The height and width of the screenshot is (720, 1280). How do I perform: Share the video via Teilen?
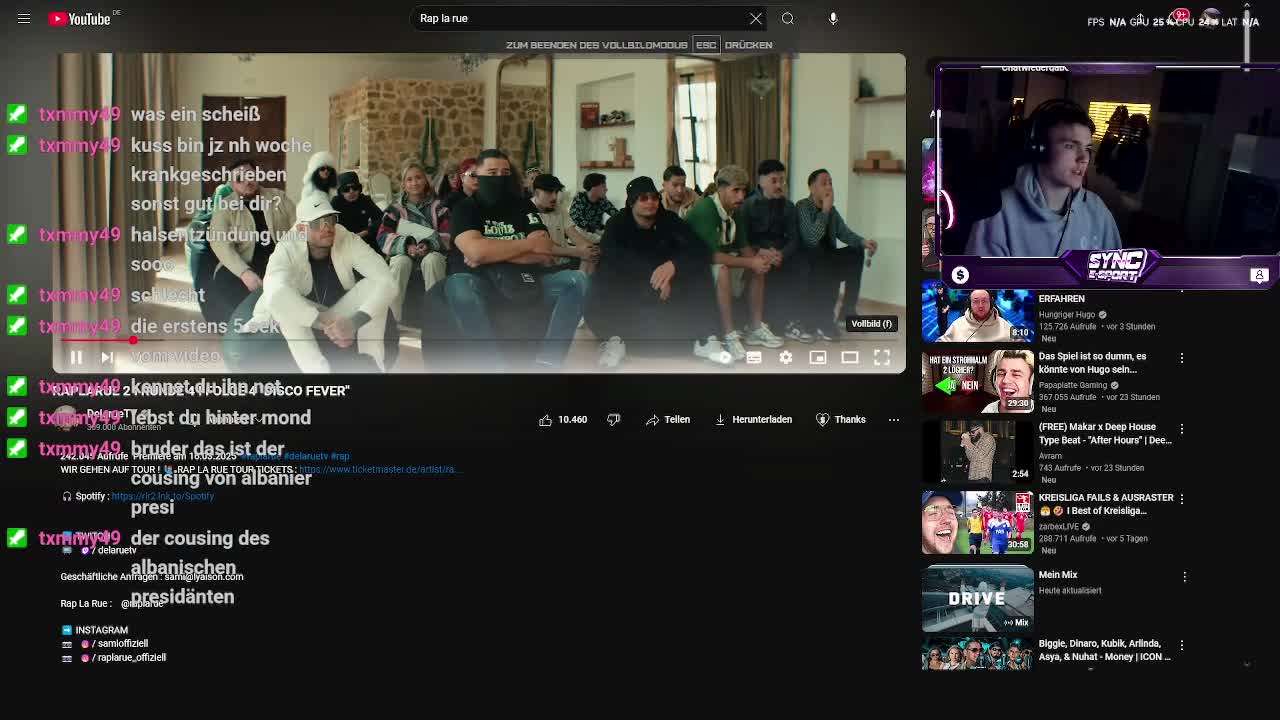(668, 420)
